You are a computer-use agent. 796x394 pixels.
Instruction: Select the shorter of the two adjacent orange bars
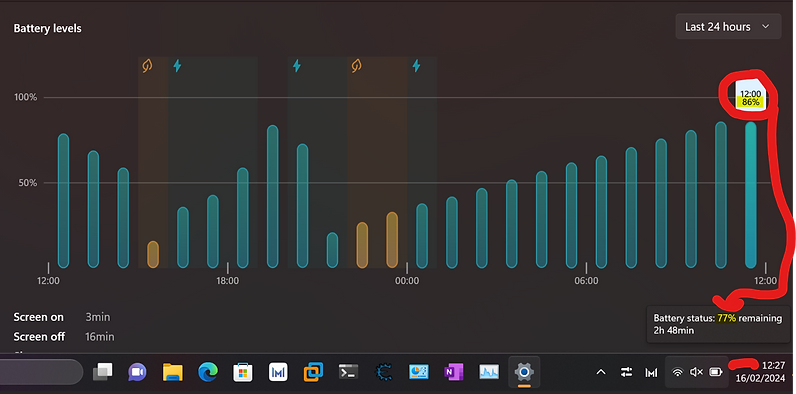point(362,245)
